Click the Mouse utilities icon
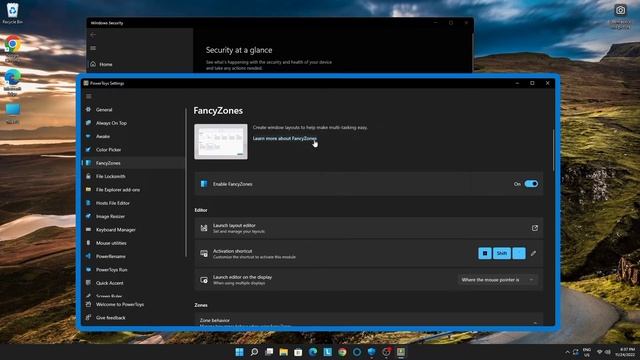 point(88,243)
